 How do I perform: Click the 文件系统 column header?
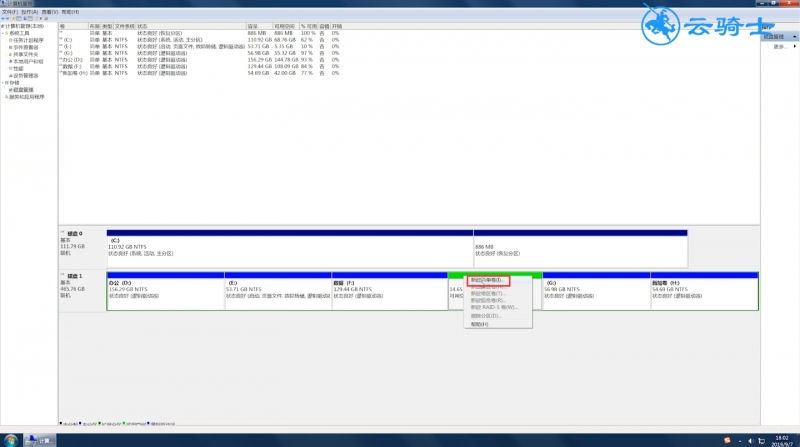click(x=124, y=26)
